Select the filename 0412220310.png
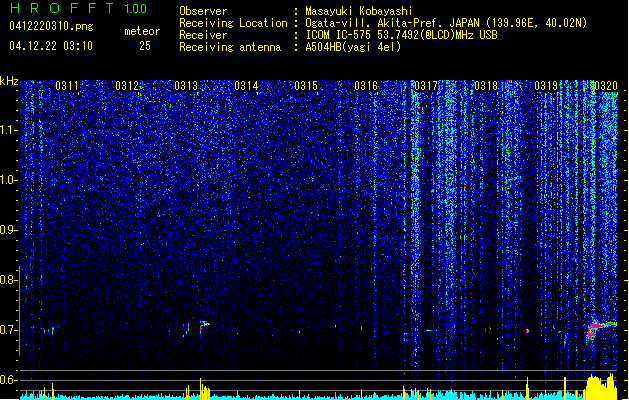Screen dimensions: 629x400 [51, 26]
